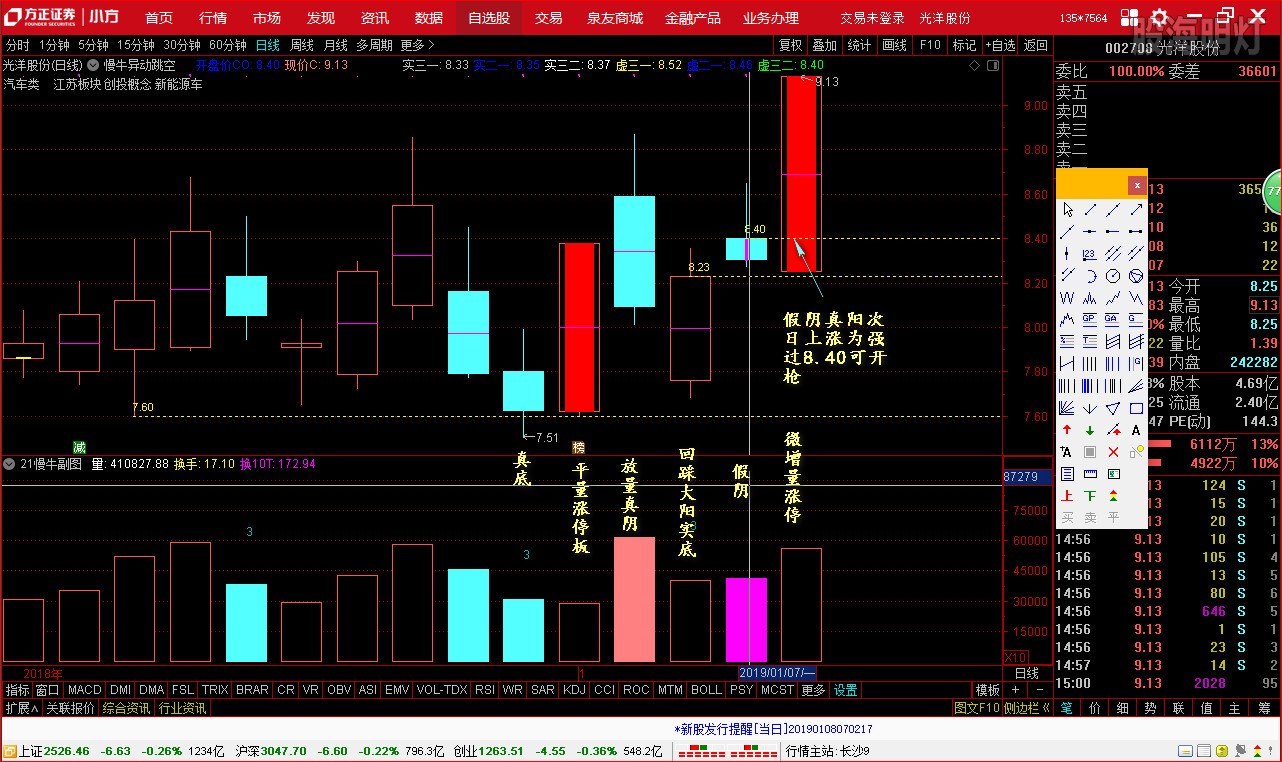Select the KDJ indicator tab
Screen dimensions: 1282x762
[575, 690]
